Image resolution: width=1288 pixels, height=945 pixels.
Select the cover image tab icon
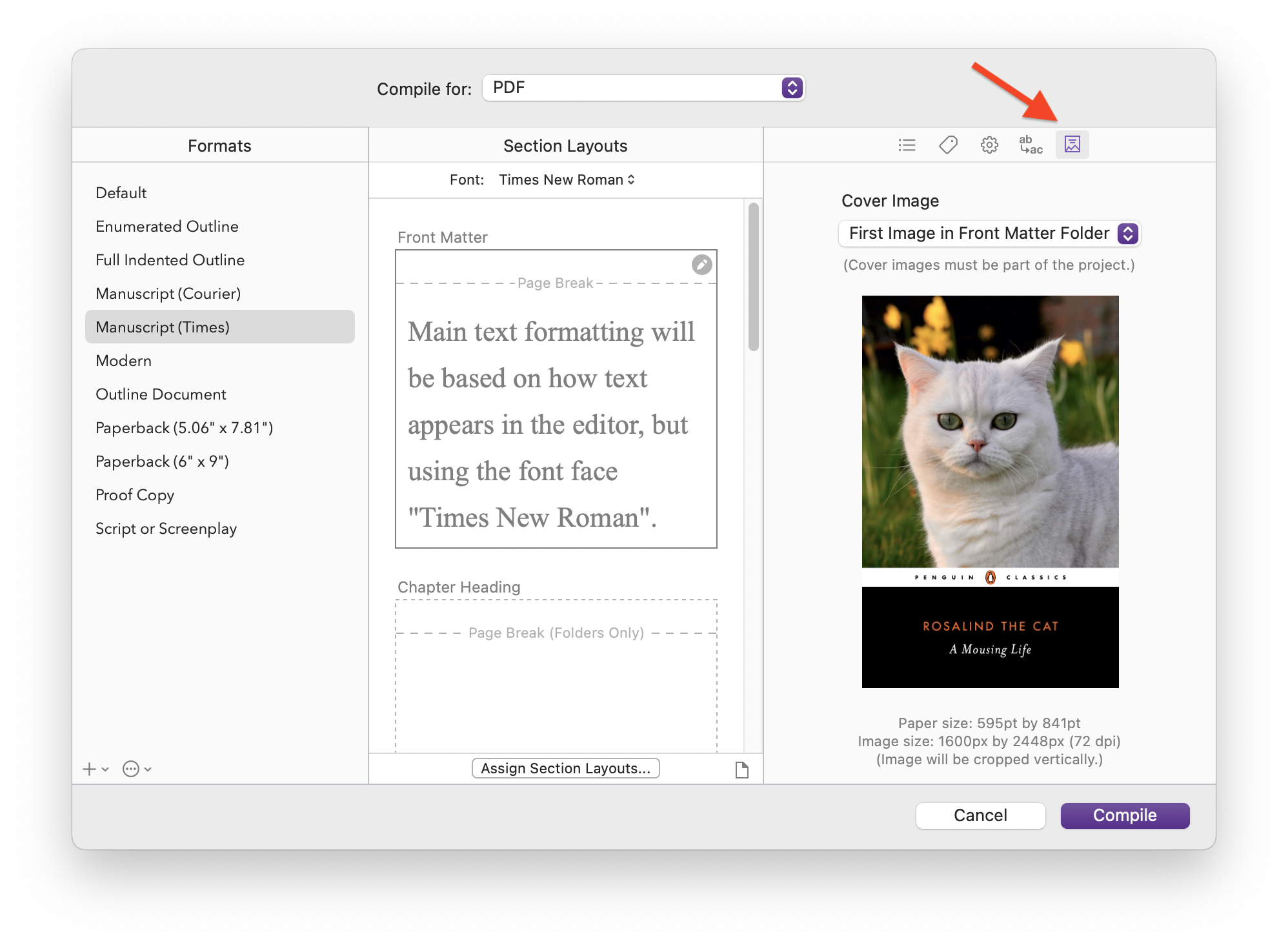pyautogui.click(x=1072, y=145)
